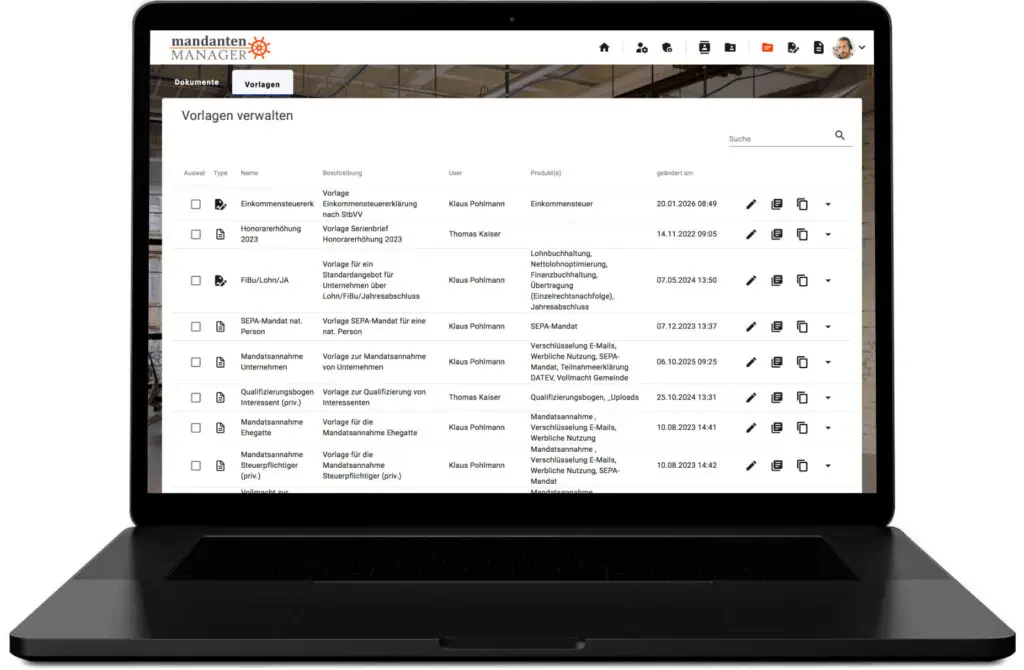The width and height of the screenshot is (1024, 670).
Task: Click the stacked-pages icon for Mandatsannahme Ehegatte
Action: (x=776, y=428)
